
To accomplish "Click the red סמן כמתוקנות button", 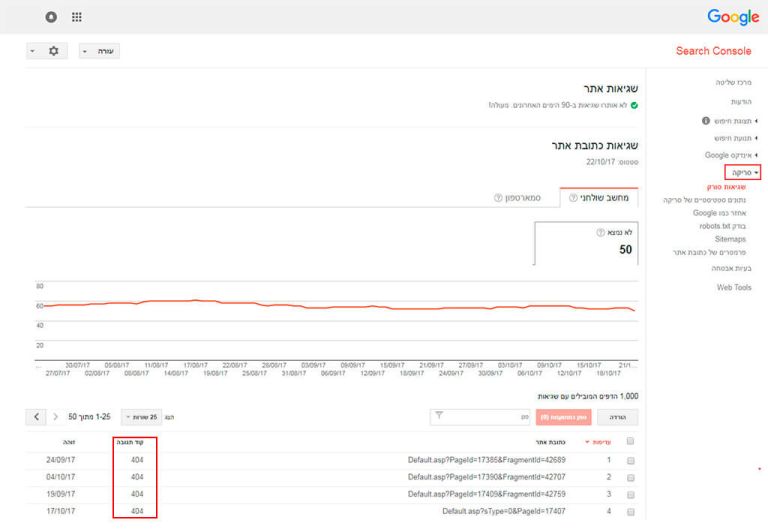I will pyautogui.click(x=564, y=417).
